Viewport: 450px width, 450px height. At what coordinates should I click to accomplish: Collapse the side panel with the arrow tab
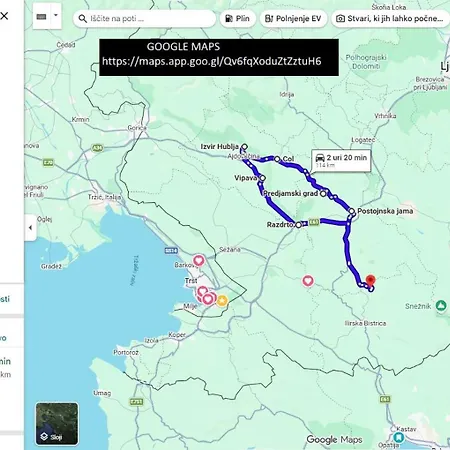(30, 228)
